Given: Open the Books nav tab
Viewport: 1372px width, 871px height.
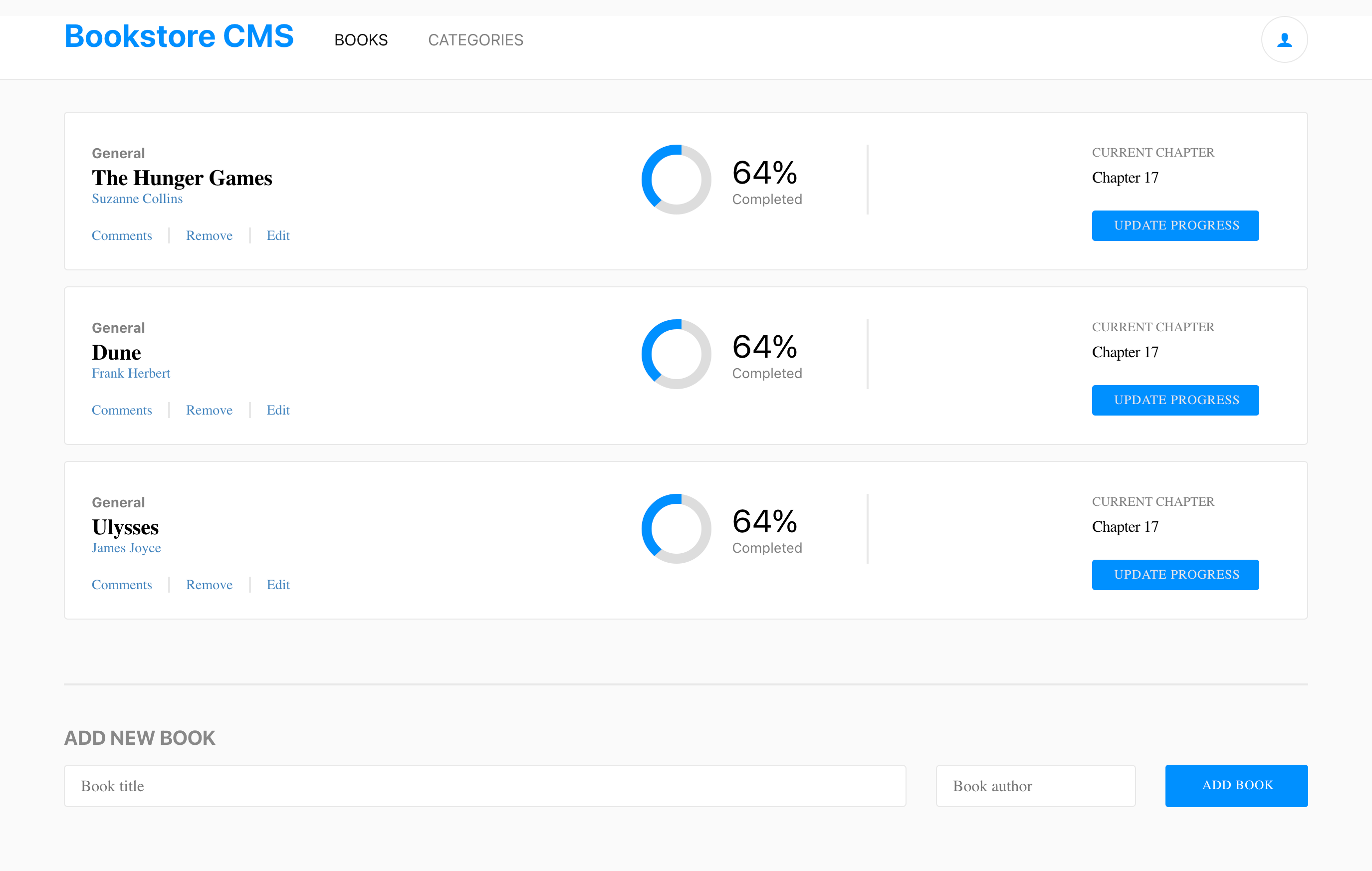Looking at the screenshot, I should coord(361,40).
